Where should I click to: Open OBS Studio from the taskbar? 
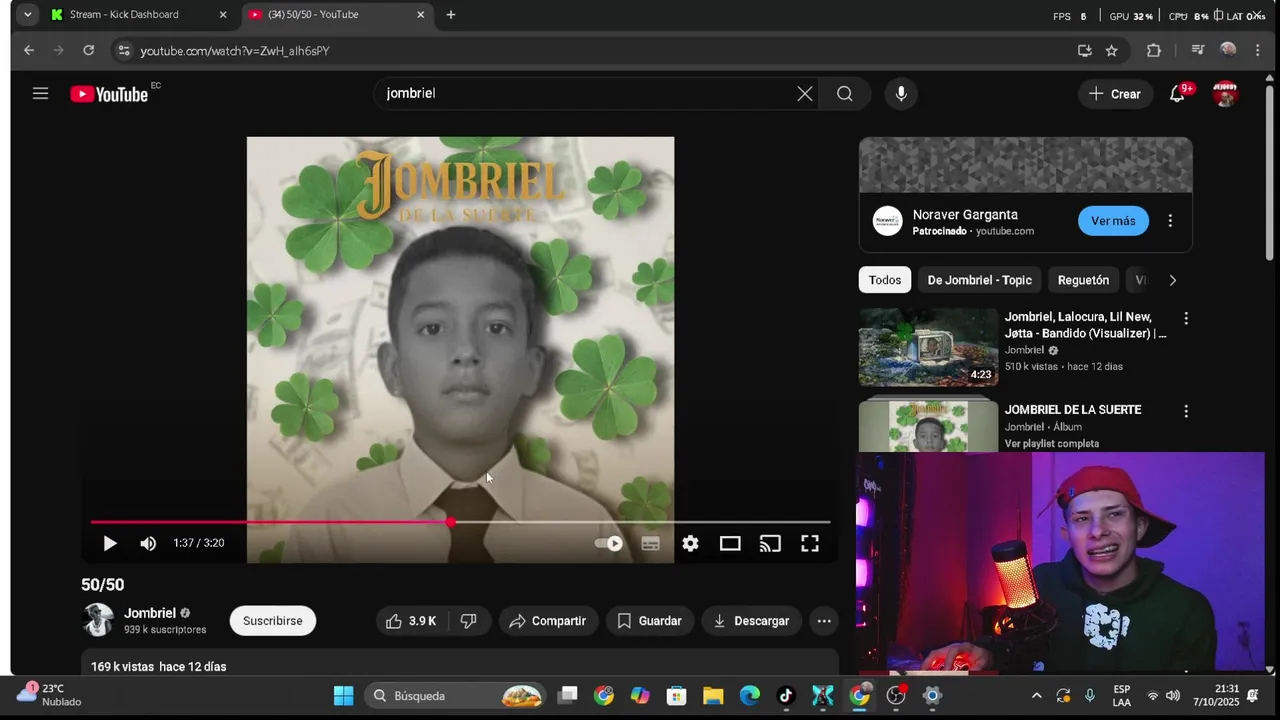point(896,696)
